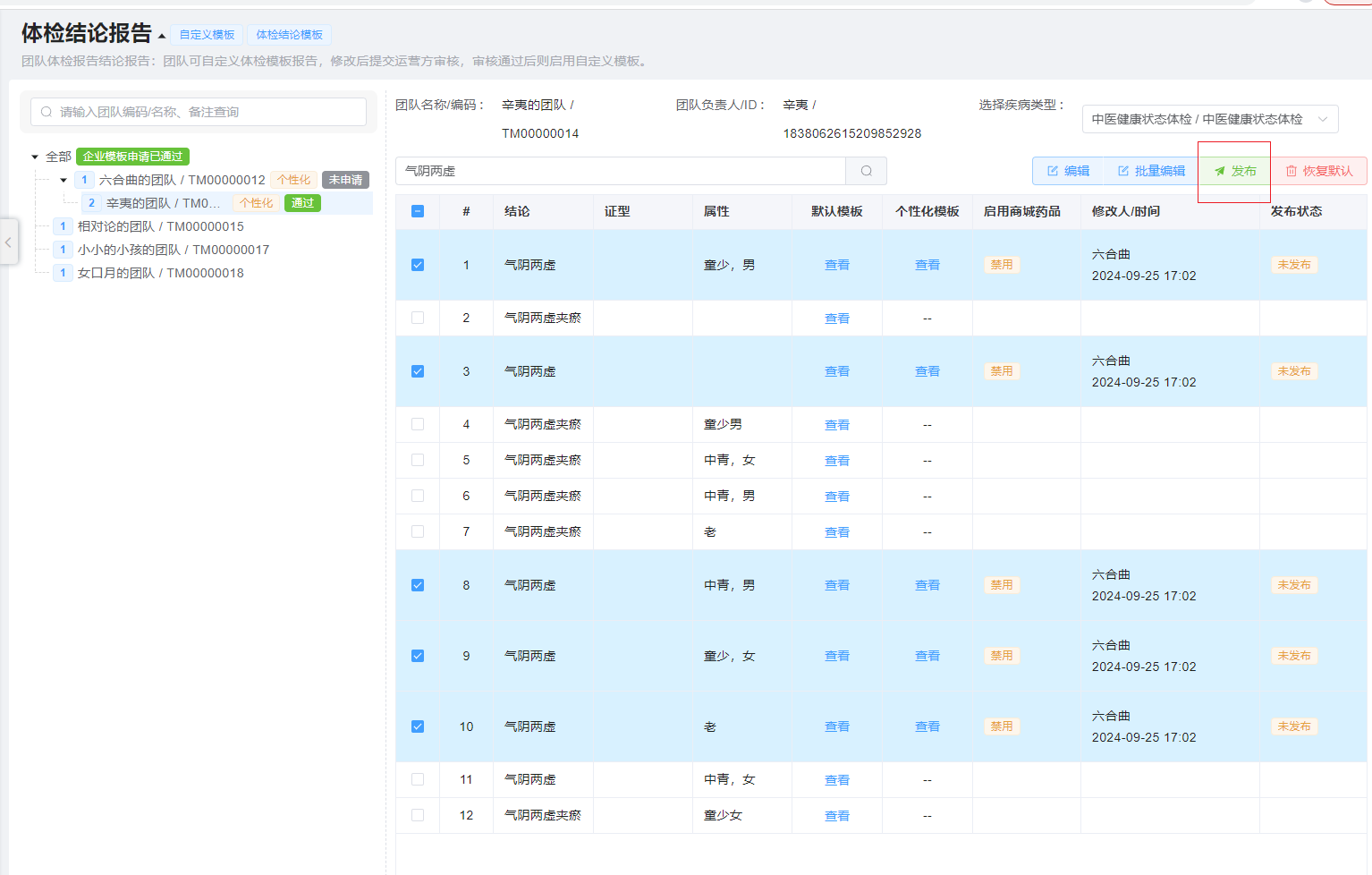Viewport: 1372px width, 875px height.
Task: Collapse the 六合曲的团队 tree node
Action: click(x=64, y=180)
